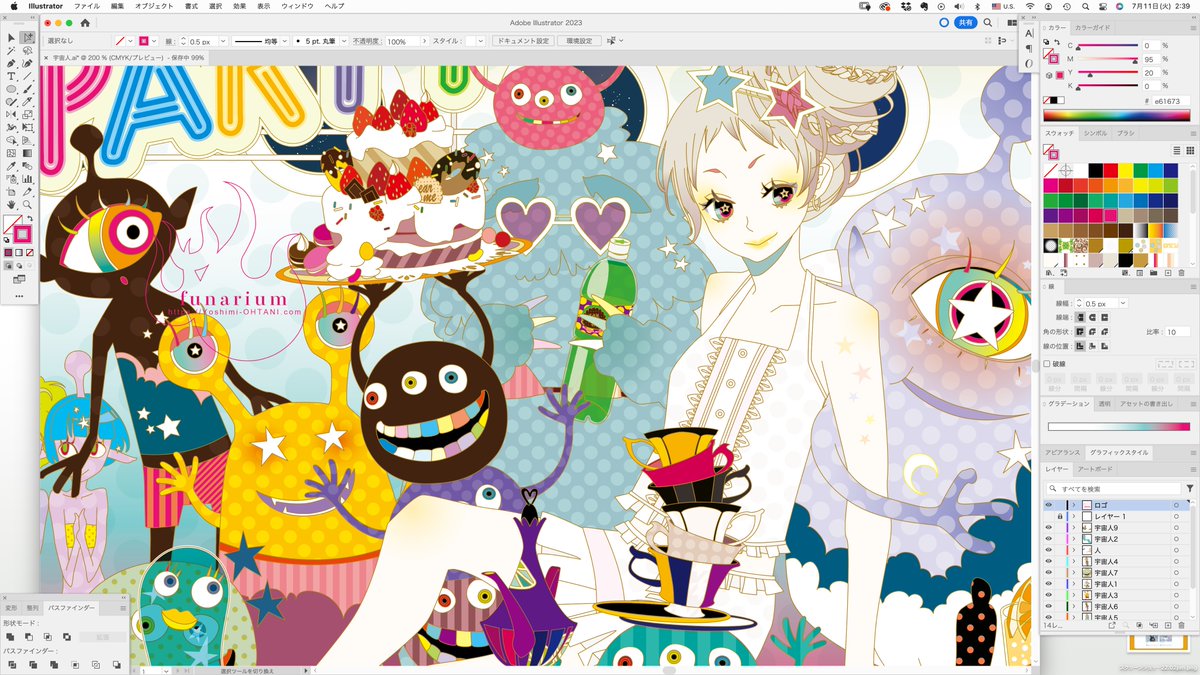This screenshot has height=675, width=1200.
Task: Click the color spectrum bar
Action: click(x=1115, y=114)
